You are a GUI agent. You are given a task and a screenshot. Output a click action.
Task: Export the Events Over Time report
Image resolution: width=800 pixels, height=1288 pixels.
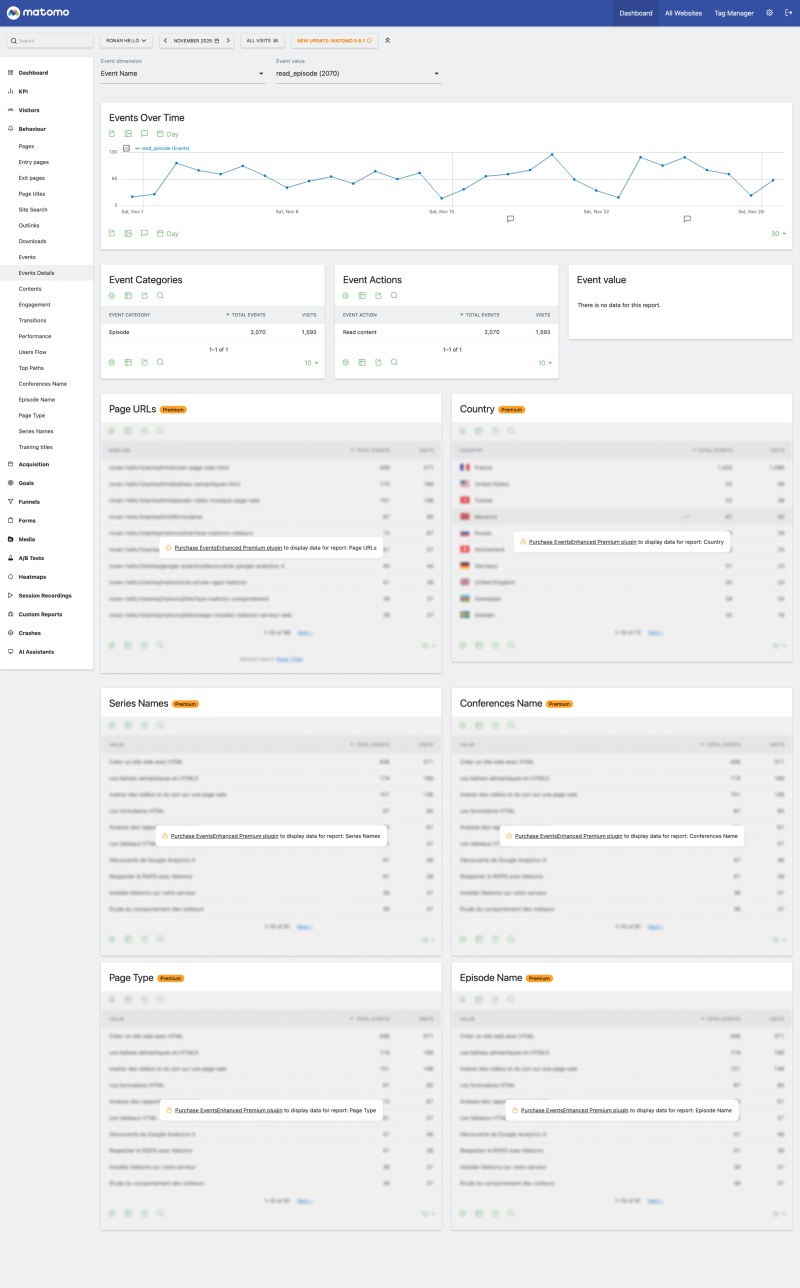112,132
